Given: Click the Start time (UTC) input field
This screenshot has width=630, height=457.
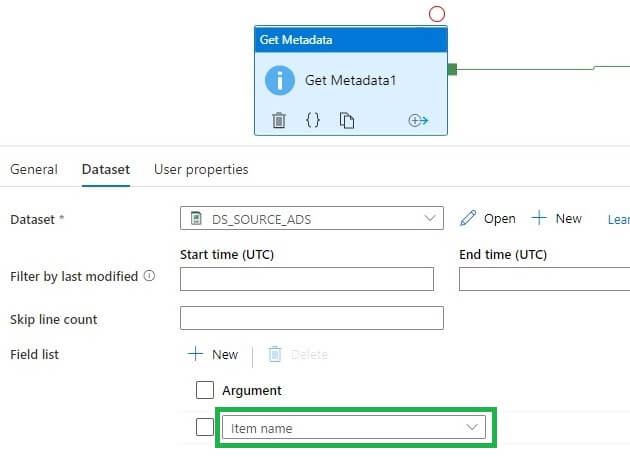Looking at the screenshot, I should (307, 278).
